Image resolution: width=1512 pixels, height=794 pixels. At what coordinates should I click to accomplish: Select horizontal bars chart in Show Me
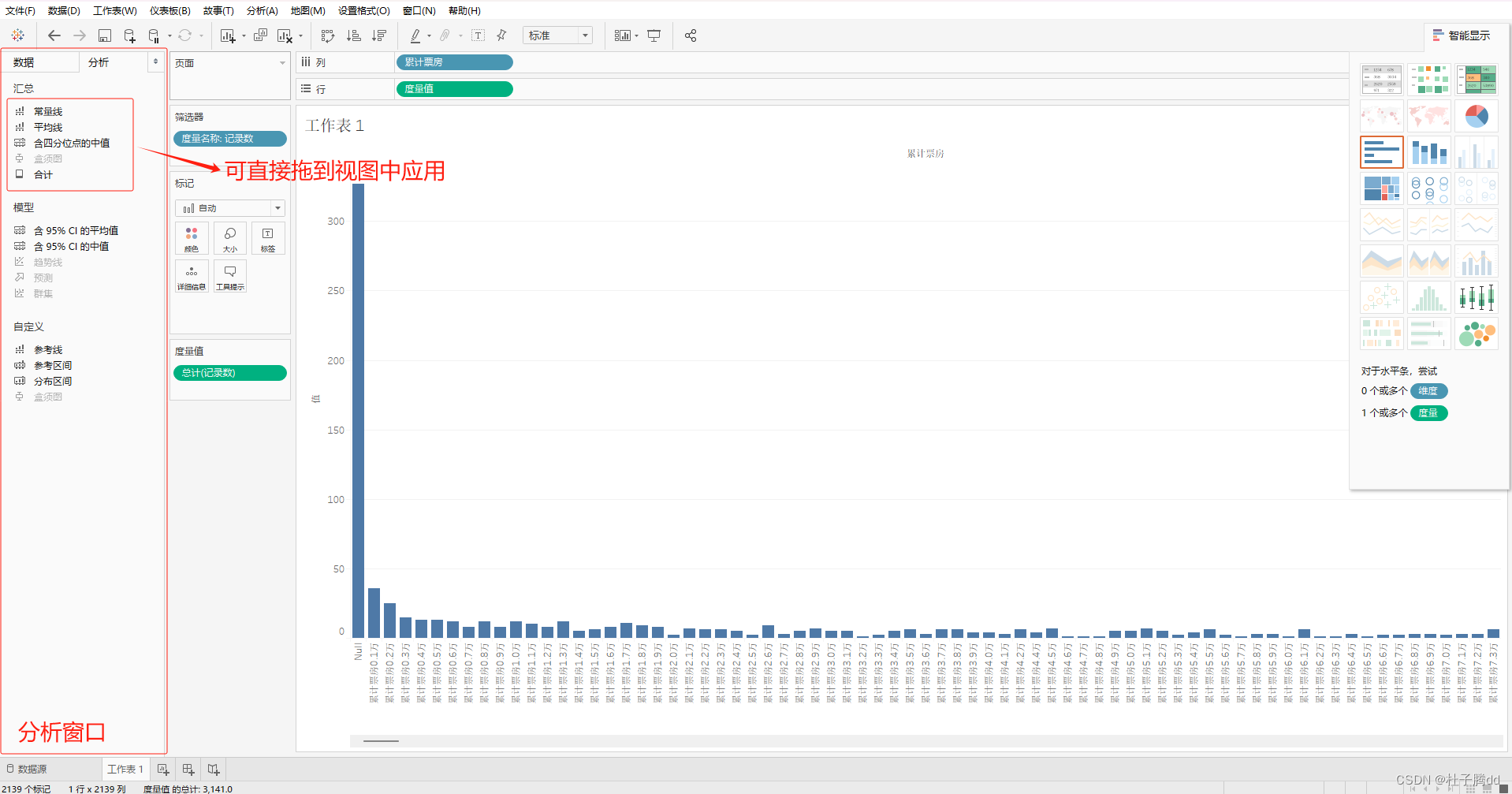click(x=1381, y=152)
